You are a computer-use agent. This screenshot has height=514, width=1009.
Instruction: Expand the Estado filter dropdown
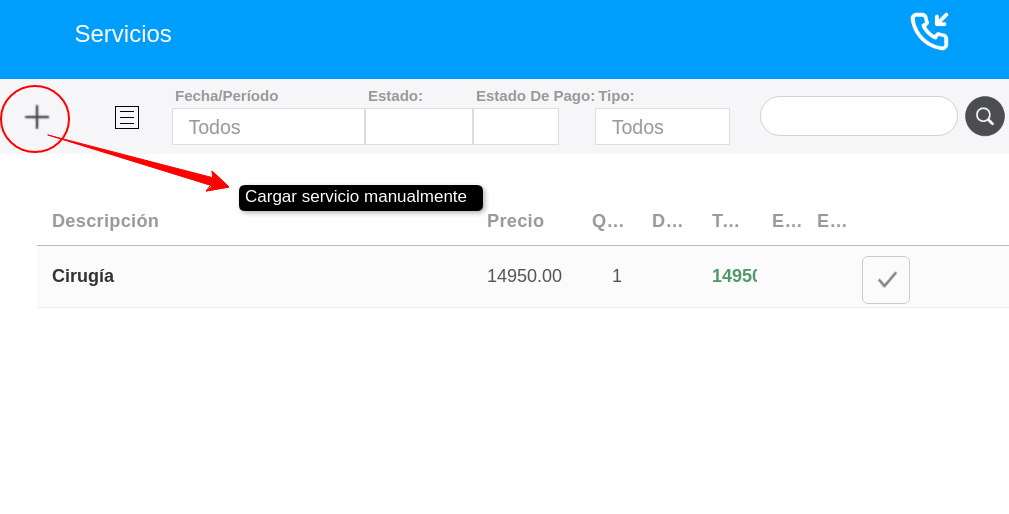(418, 127)
